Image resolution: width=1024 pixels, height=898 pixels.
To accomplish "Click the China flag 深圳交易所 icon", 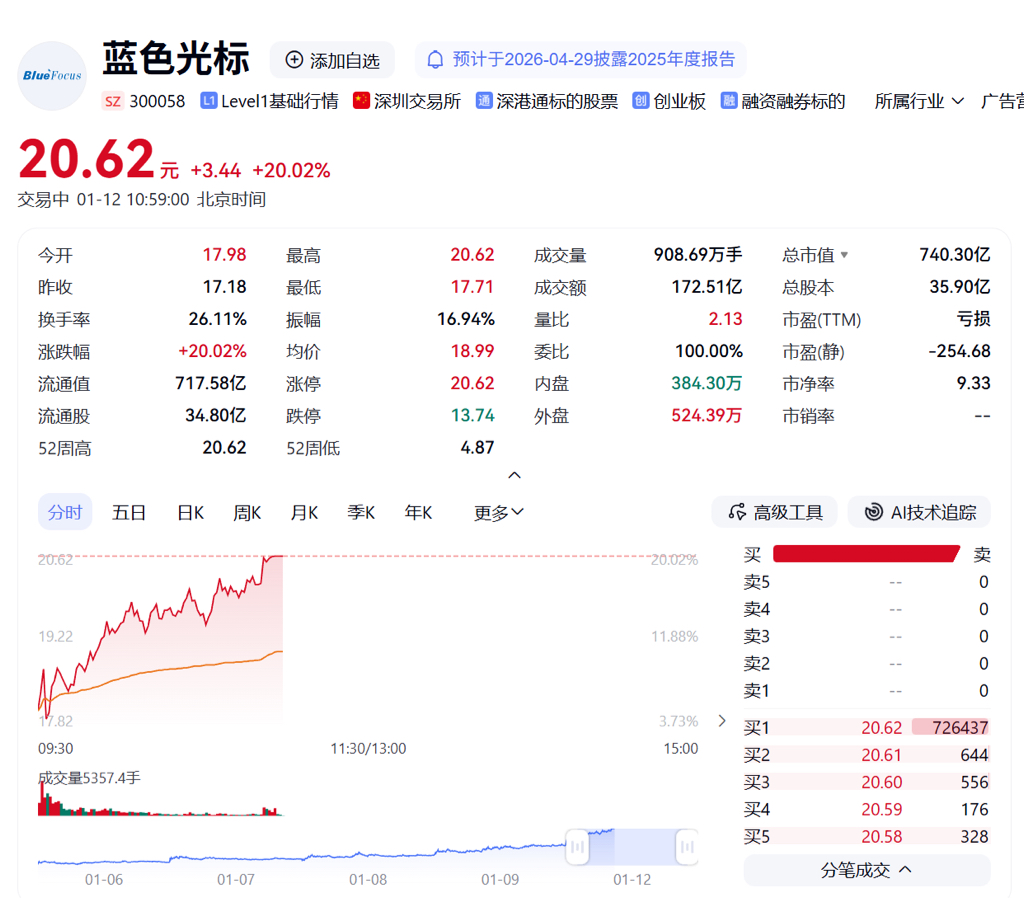I will (361, 101).
